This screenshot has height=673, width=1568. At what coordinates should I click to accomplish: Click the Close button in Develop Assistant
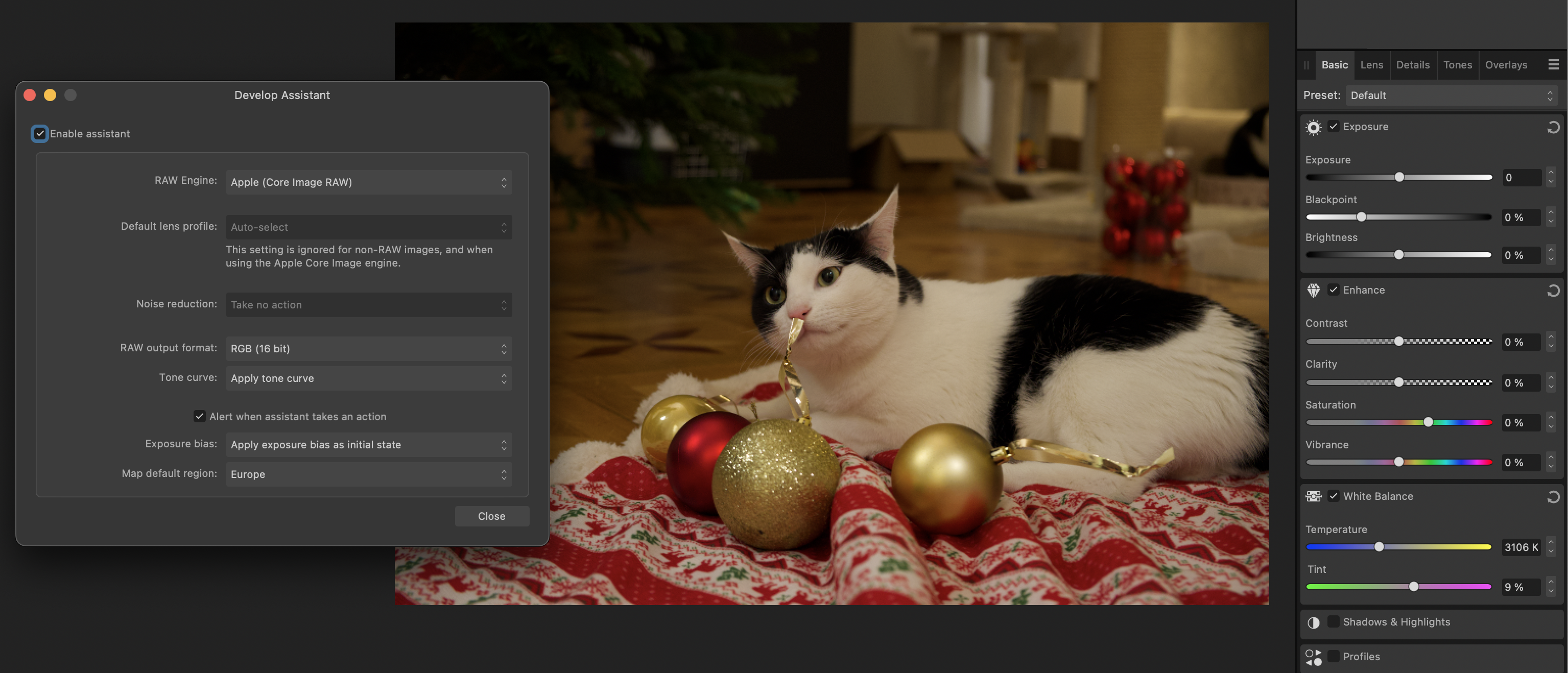(x=492, y=516)
